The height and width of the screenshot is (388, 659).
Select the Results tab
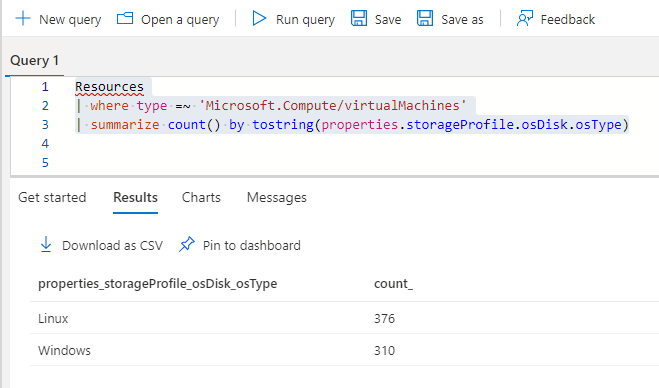[x=135, y=198]
